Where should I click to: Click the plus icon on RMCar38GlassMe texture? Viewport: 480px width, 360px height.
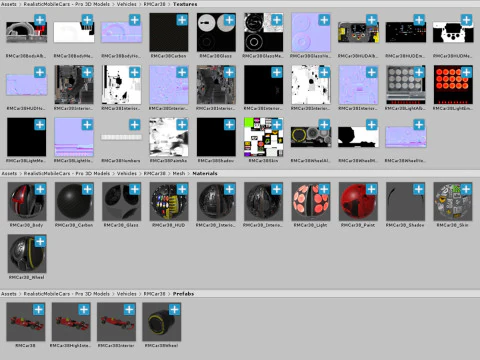pos(277,20)
